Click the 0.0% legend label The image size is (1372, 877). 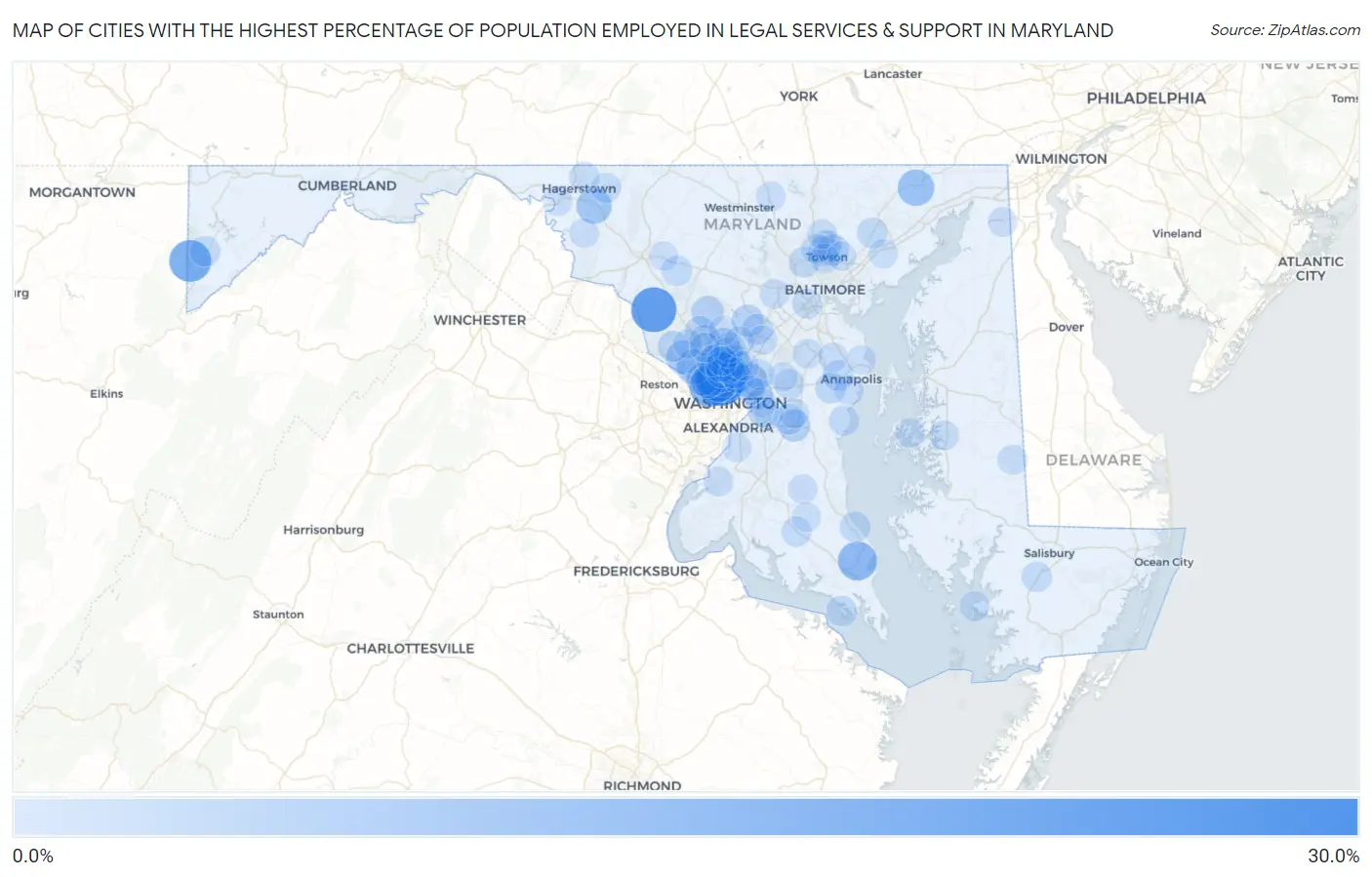point(33,856)
